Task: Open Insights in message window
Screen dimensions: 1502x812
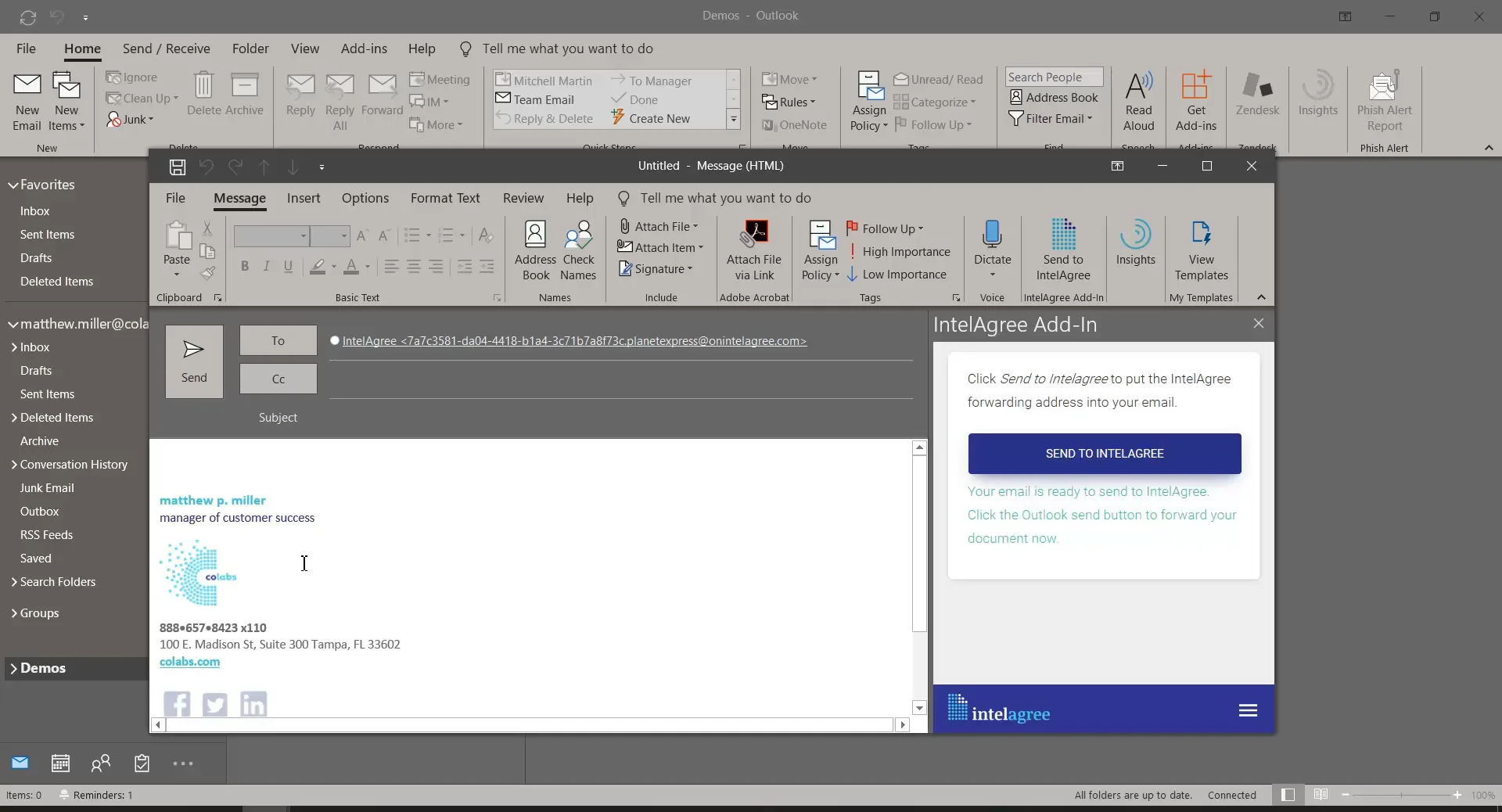Action: pos(1135,243)
